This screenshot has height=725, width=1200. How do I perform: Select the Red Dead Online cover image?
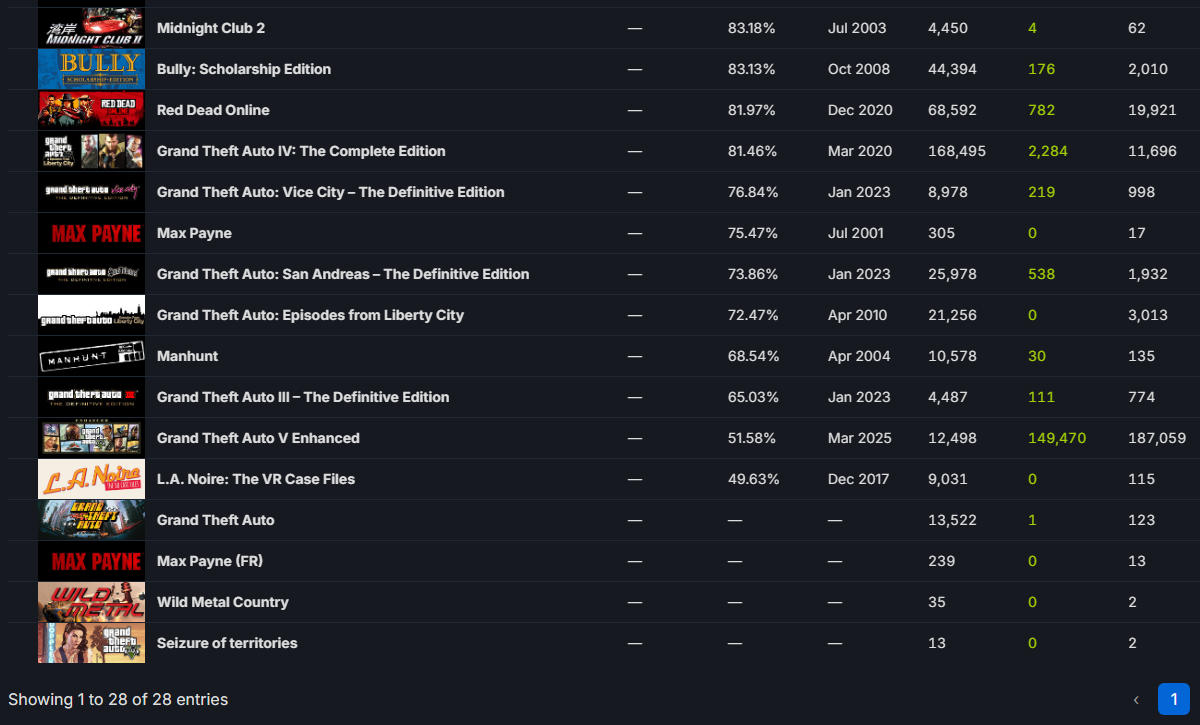point(91,110)
